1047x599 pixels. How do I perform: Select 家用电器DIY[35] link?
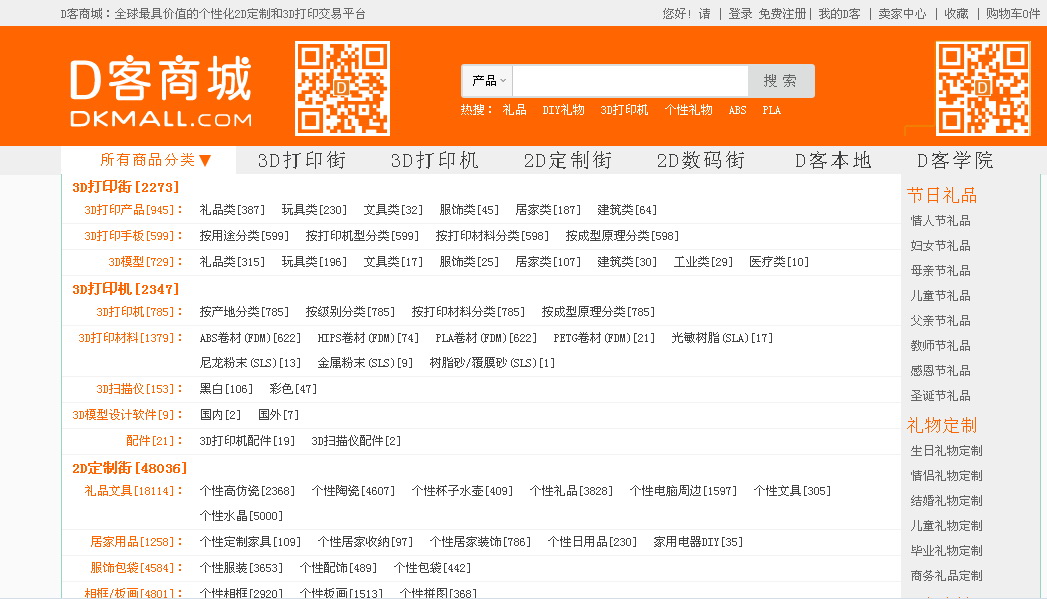pyautogui.click(x=697, y=542)
